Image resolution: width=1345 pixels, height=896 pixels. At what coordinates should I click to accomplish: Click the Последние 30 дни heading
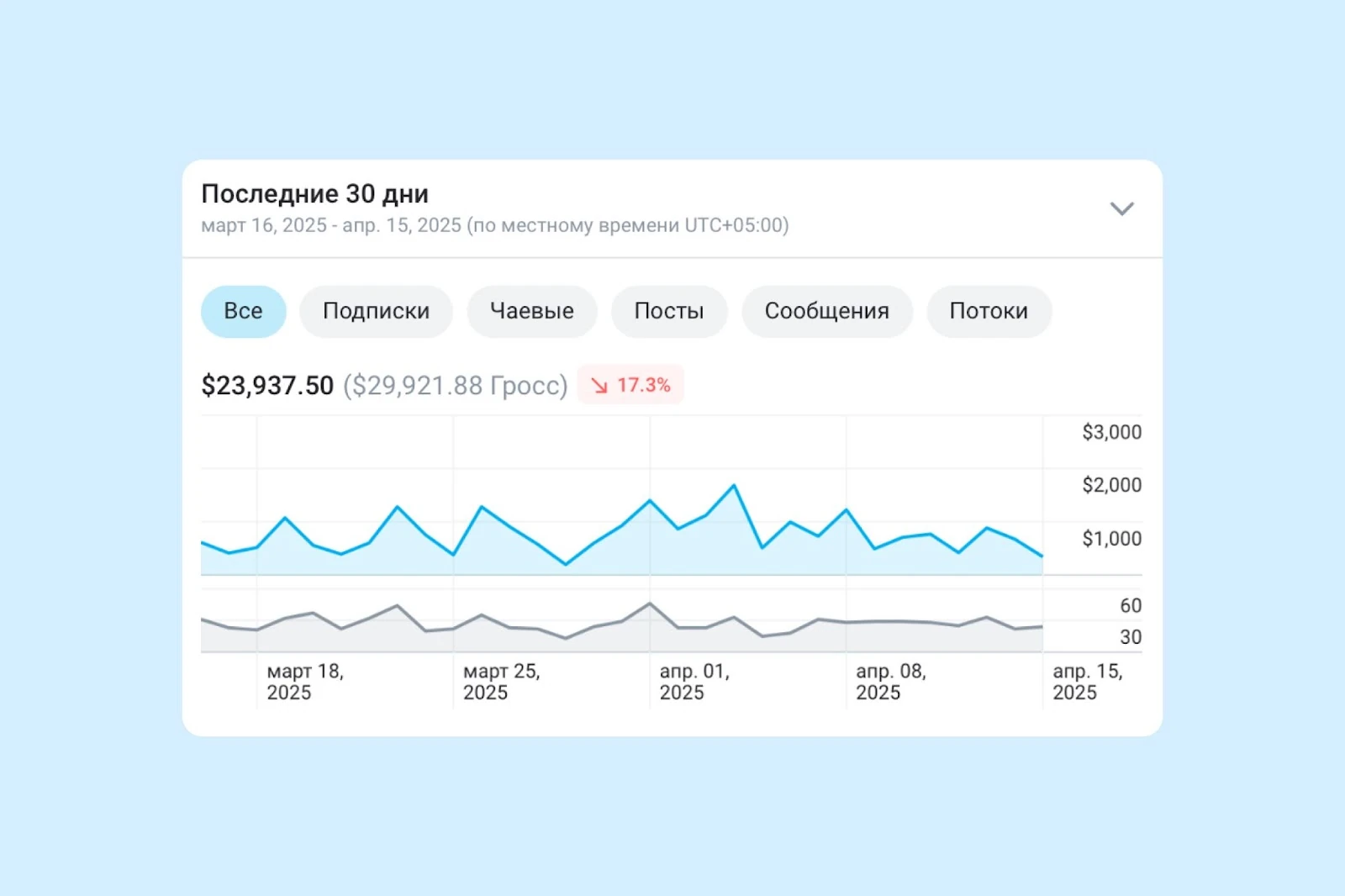315,194
